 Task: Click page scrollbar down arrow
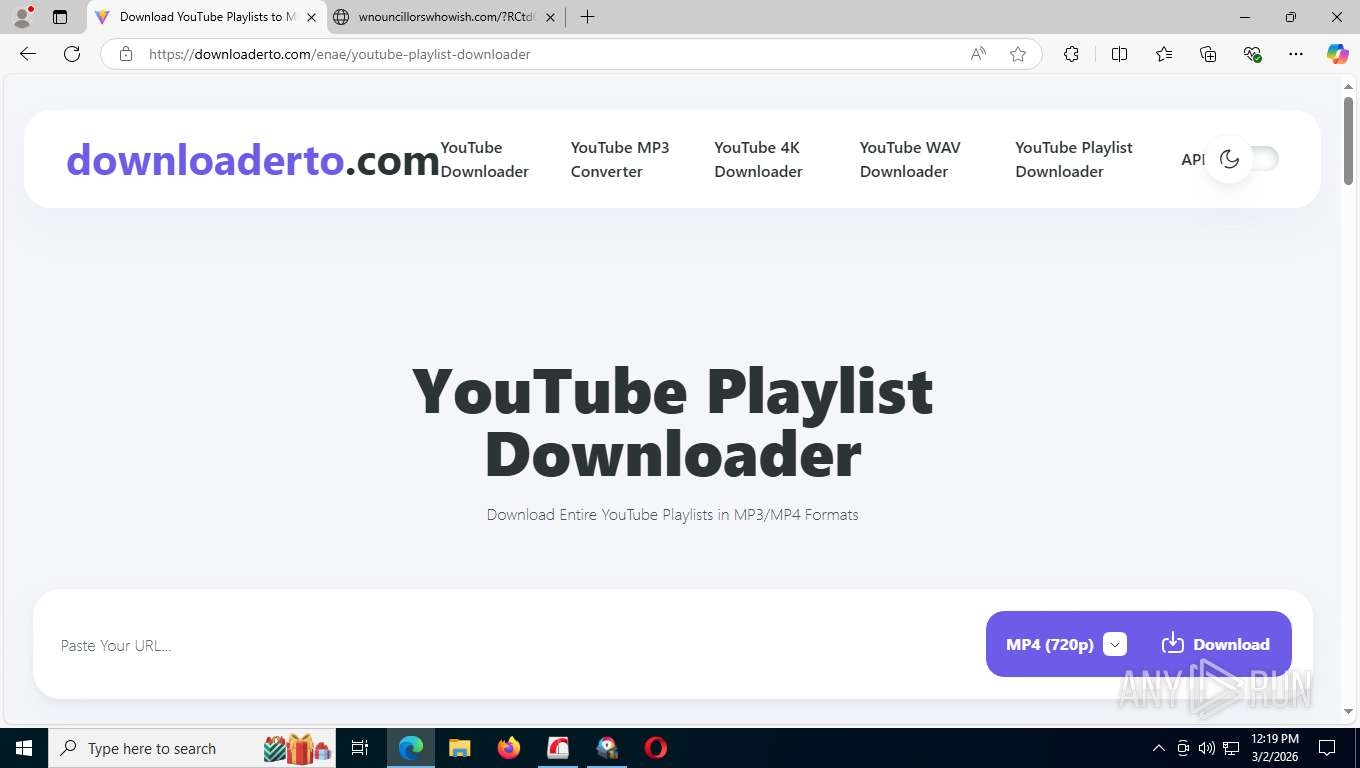1348,711
